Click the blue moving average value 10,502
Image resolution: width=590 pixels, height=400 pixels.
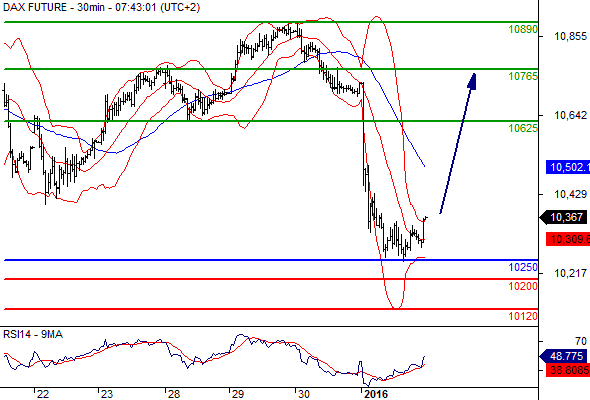[568, 167]
